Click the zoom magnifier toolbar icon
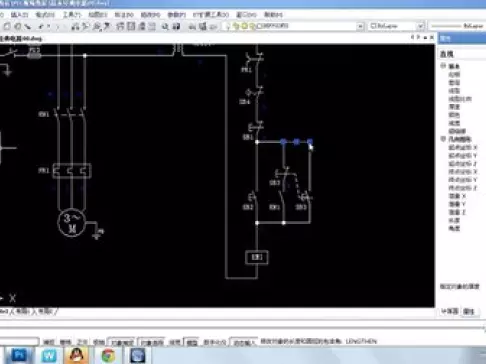 [x=165, y=26]
